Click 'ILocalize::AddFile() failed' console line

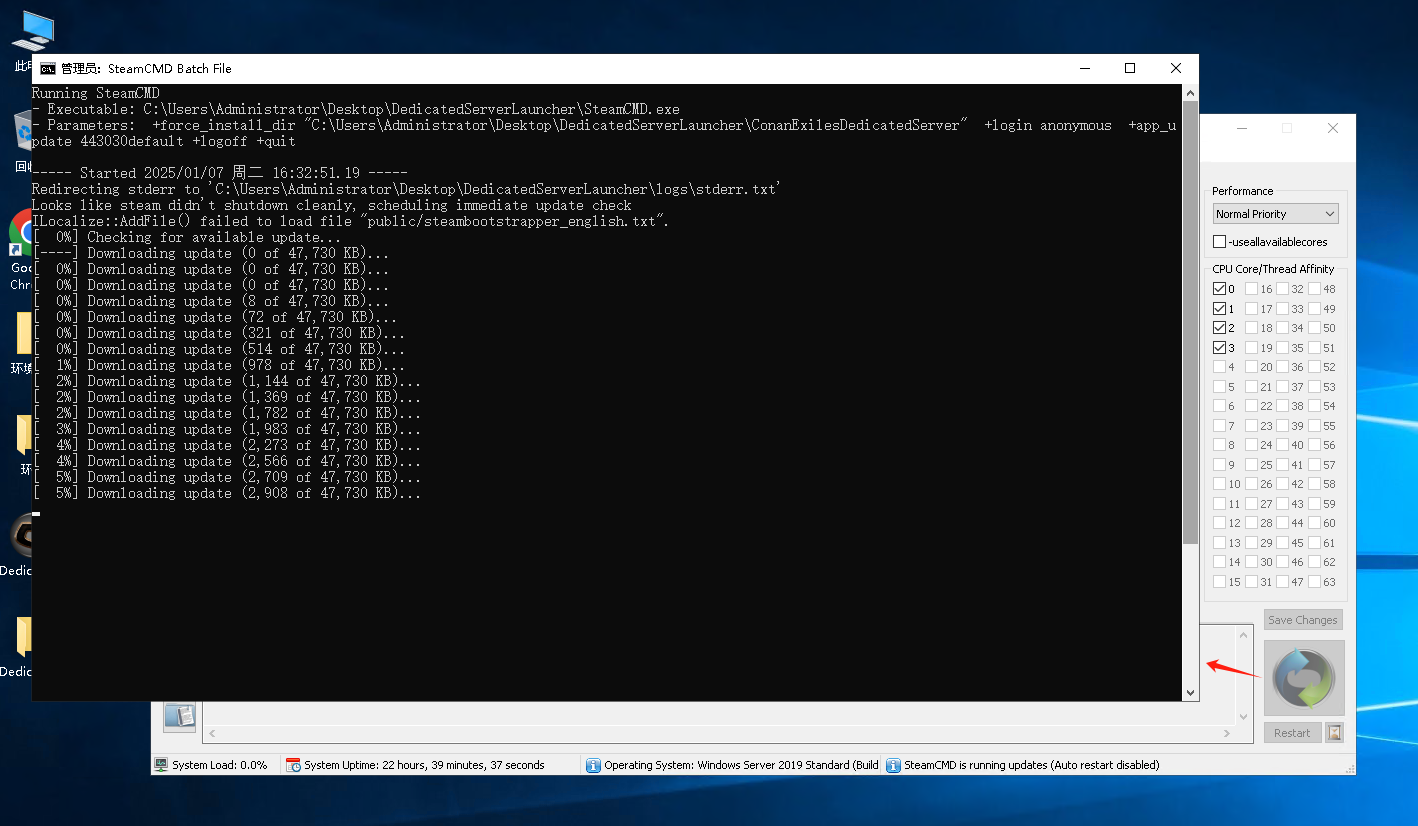tap(350, 221)
